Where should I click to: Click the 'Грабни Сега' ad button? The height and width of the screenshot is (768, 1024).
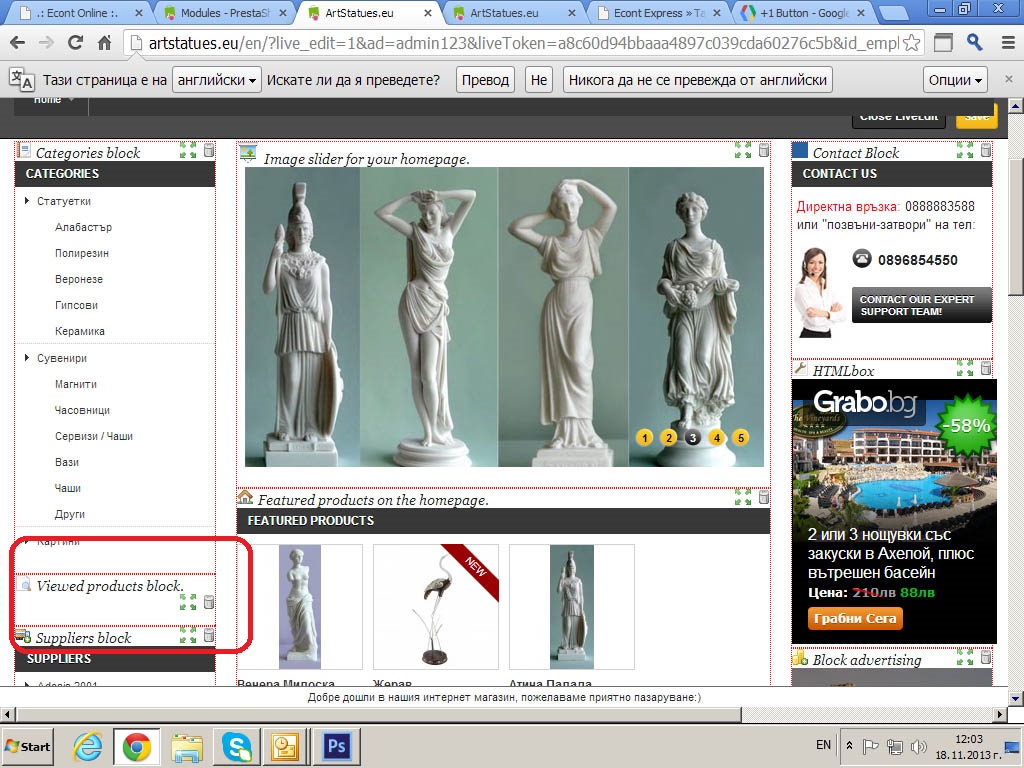[x=855, y=618]
